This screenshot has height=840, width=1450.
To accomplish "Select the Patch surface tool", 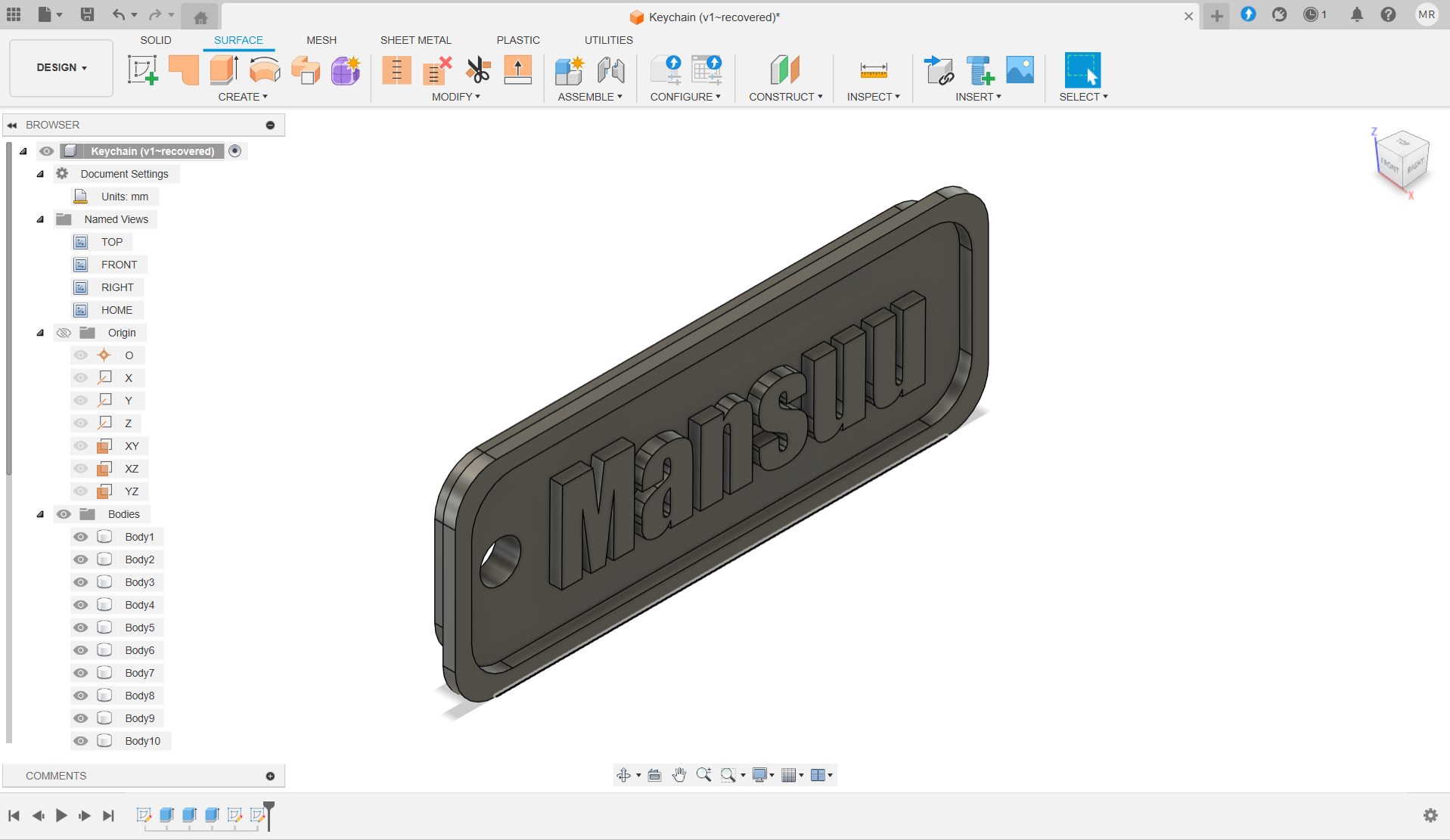I will pos(184,70).
